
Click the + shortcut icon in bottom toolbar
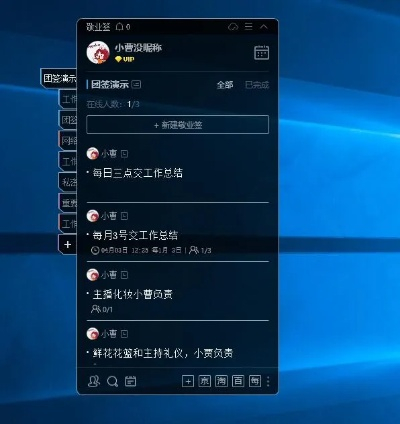(x=188, y=381)
